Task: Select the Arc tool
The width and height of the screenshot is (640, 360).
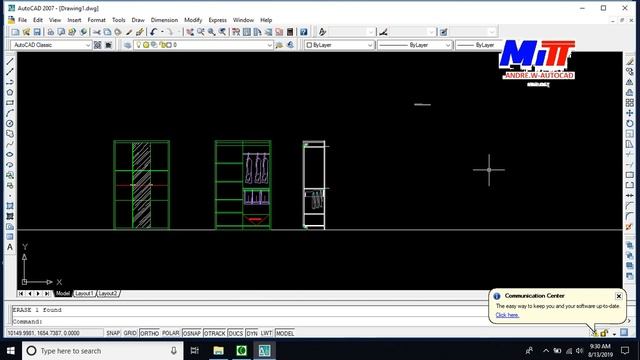Action: pos(10,113)
